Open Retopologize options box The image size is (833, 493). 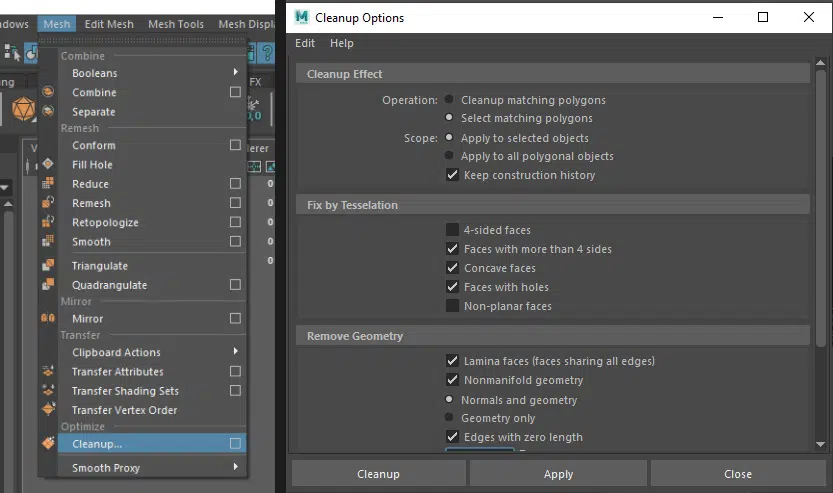coord(235,222)
